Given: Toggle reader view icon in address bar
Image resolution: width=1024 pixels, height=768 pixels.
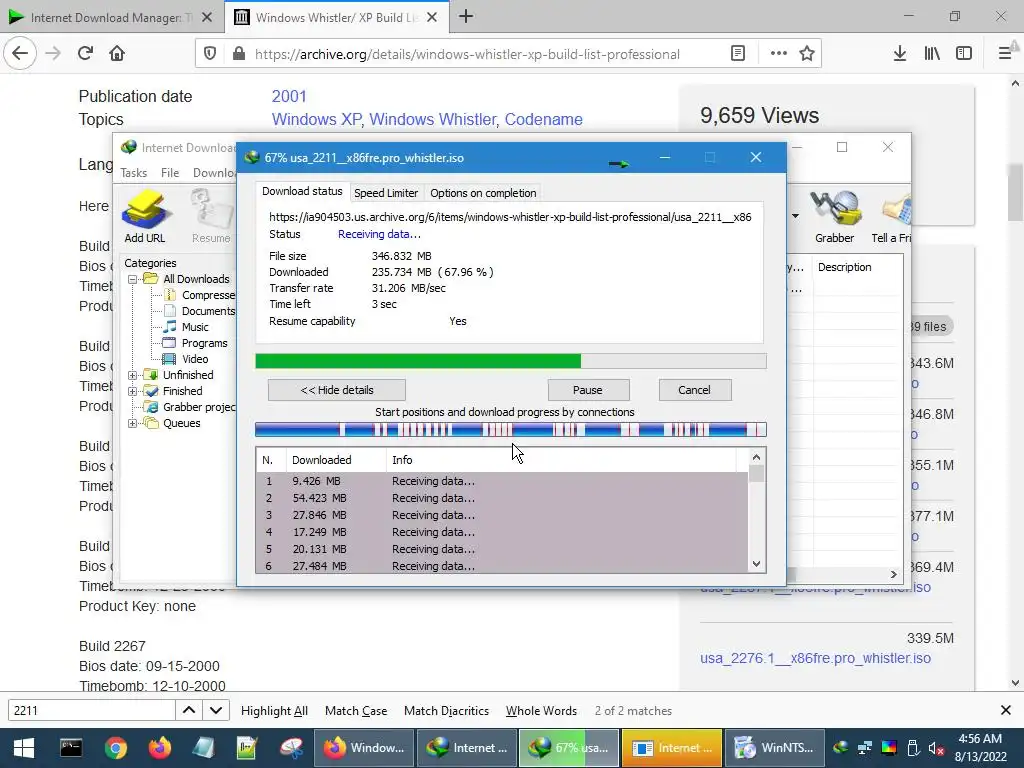Looking at the screenshot, I should (x=738, y=54).
